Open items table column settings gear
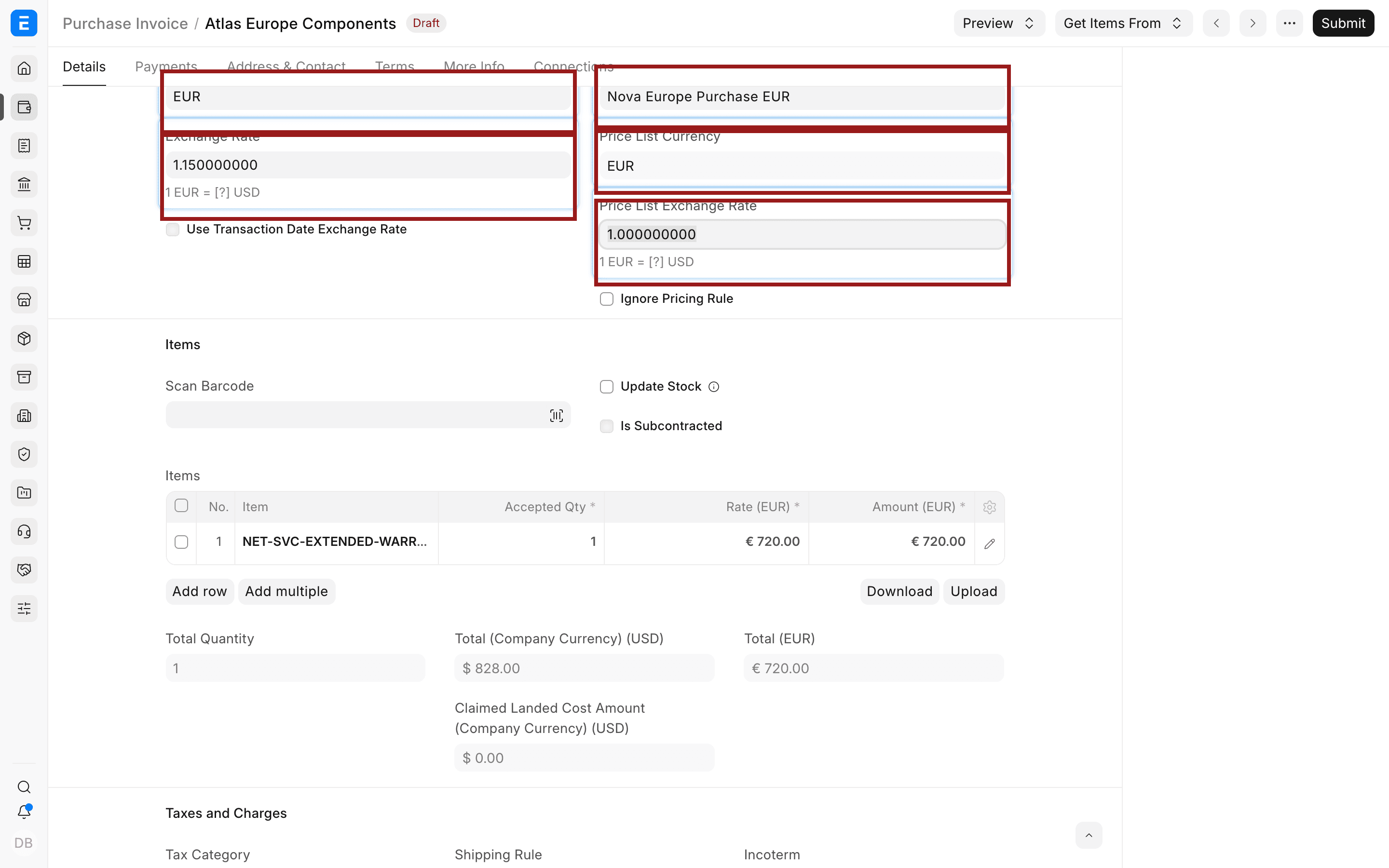The image size is (1389, 868). pos(989,507)
